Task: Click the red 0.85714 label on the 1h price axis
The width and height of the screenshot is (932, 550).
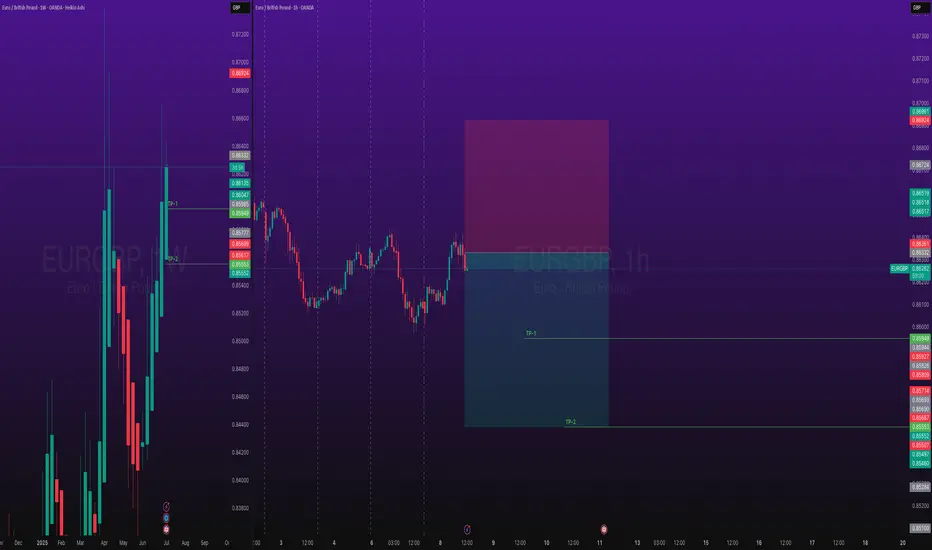Action: tap(921, 391)
